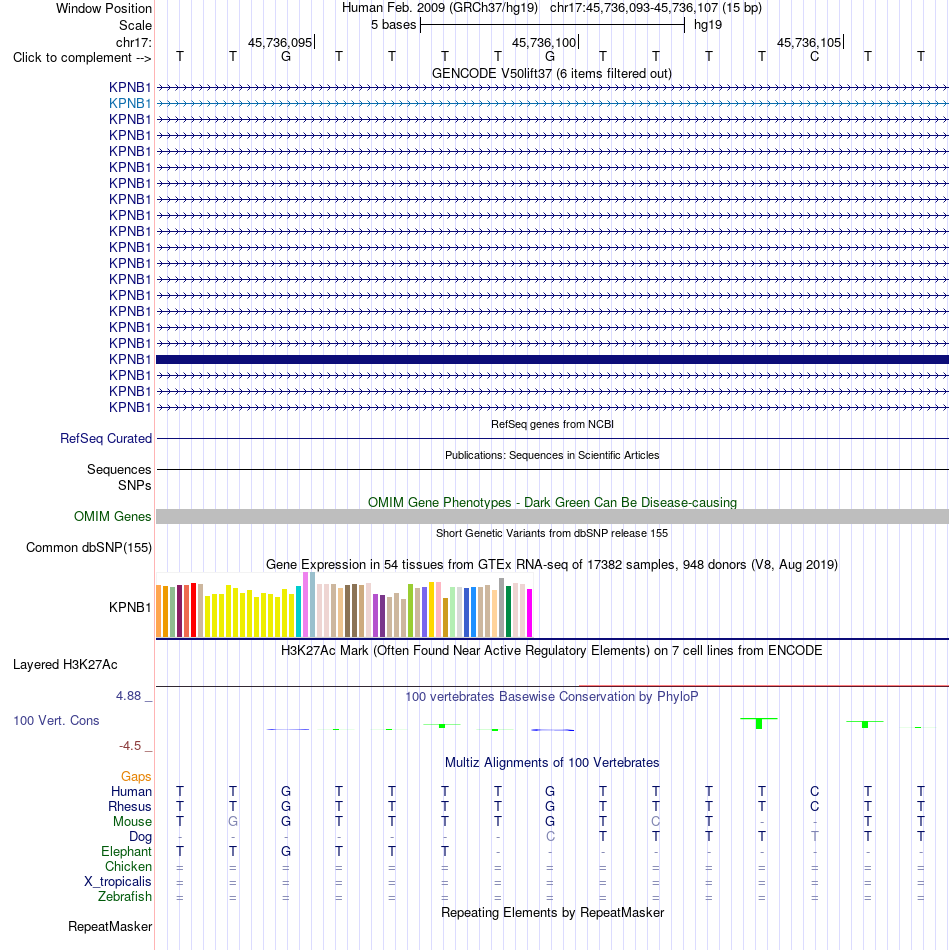Click the dark green bar in GTEx chart
Image resolution: width=950 pixels, height=950 pixels.
[508, 611]
